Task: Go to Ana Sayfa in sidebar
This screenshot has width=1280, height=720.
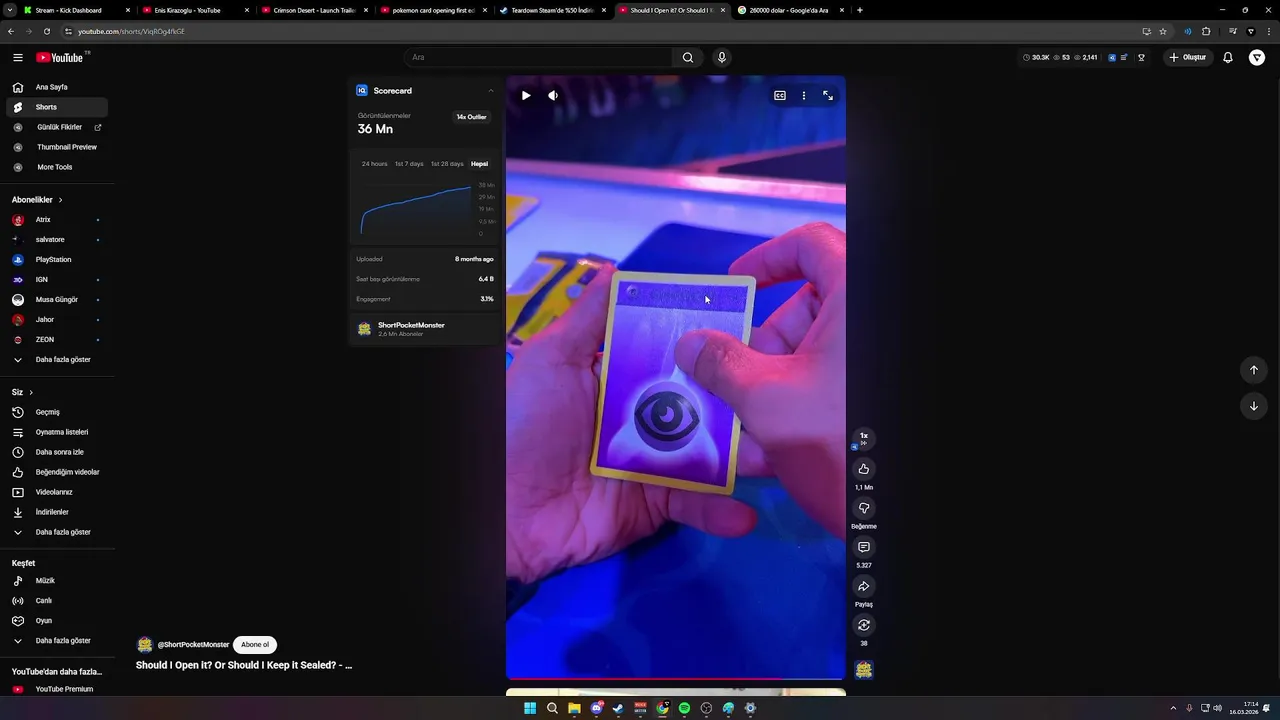Action: (57, 87)
